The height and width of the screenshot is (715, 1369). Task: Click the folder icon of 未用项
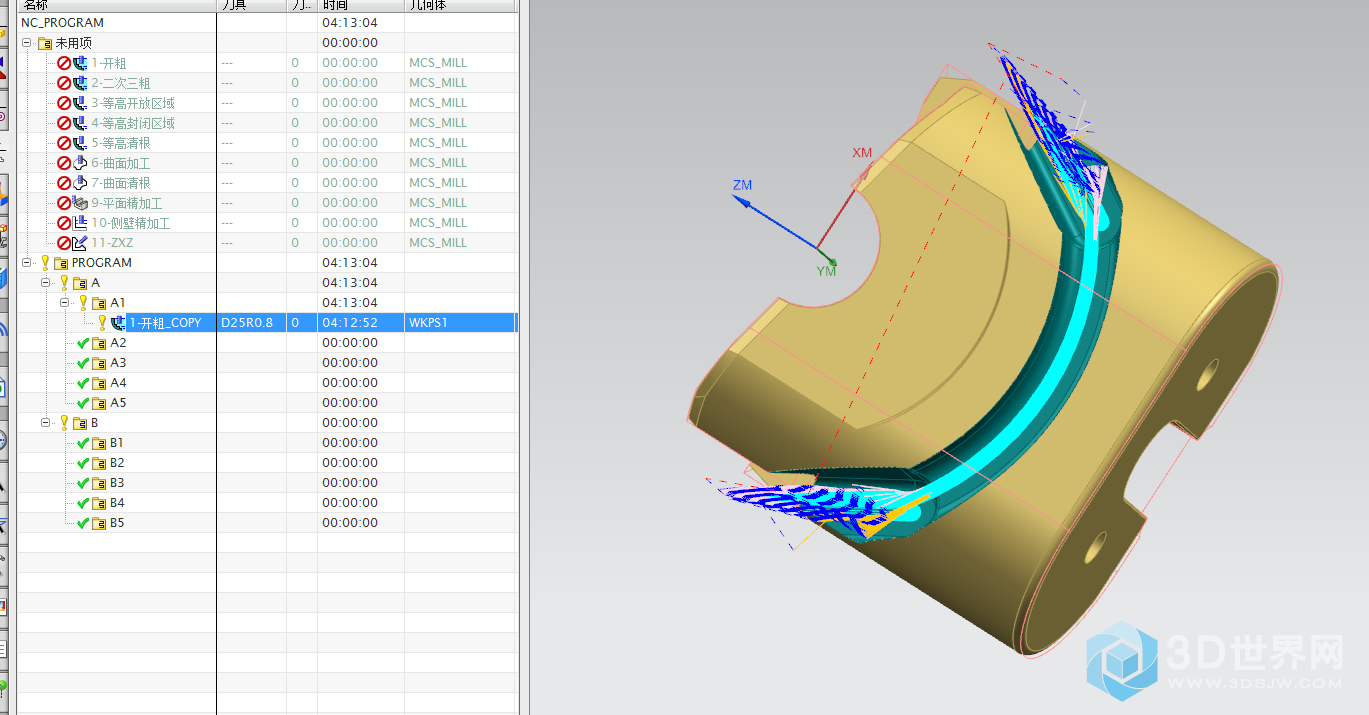pyautogui.click(x=44, y=43)
